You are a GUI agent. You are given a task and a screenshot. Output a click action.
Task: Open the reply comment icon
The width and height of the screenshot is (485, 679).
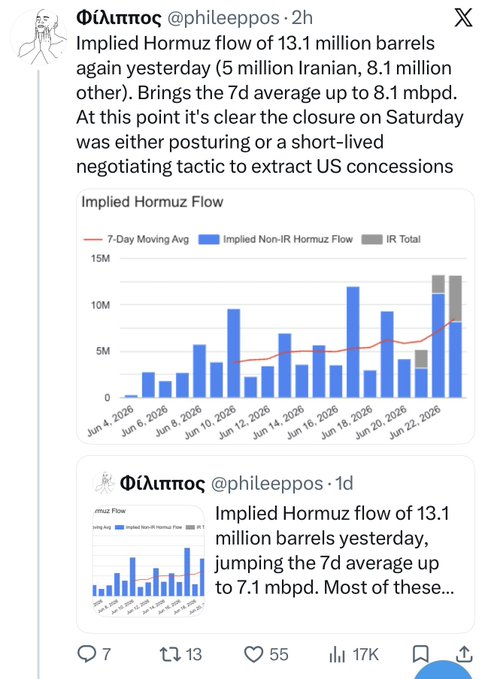pyautogui.click(x=86, y=653)
